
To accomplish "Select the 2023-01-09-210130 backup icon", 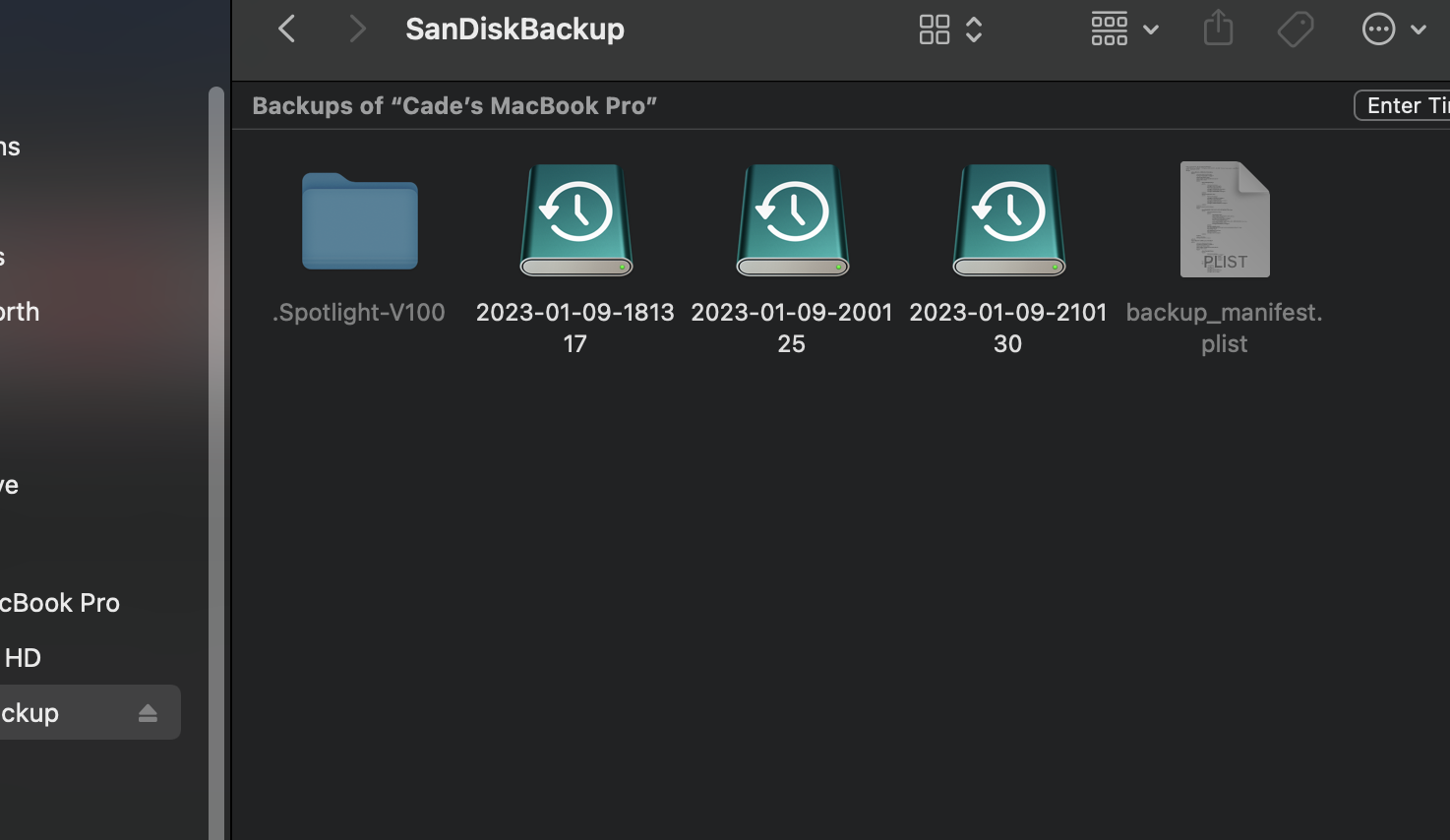I will 1007,219.
